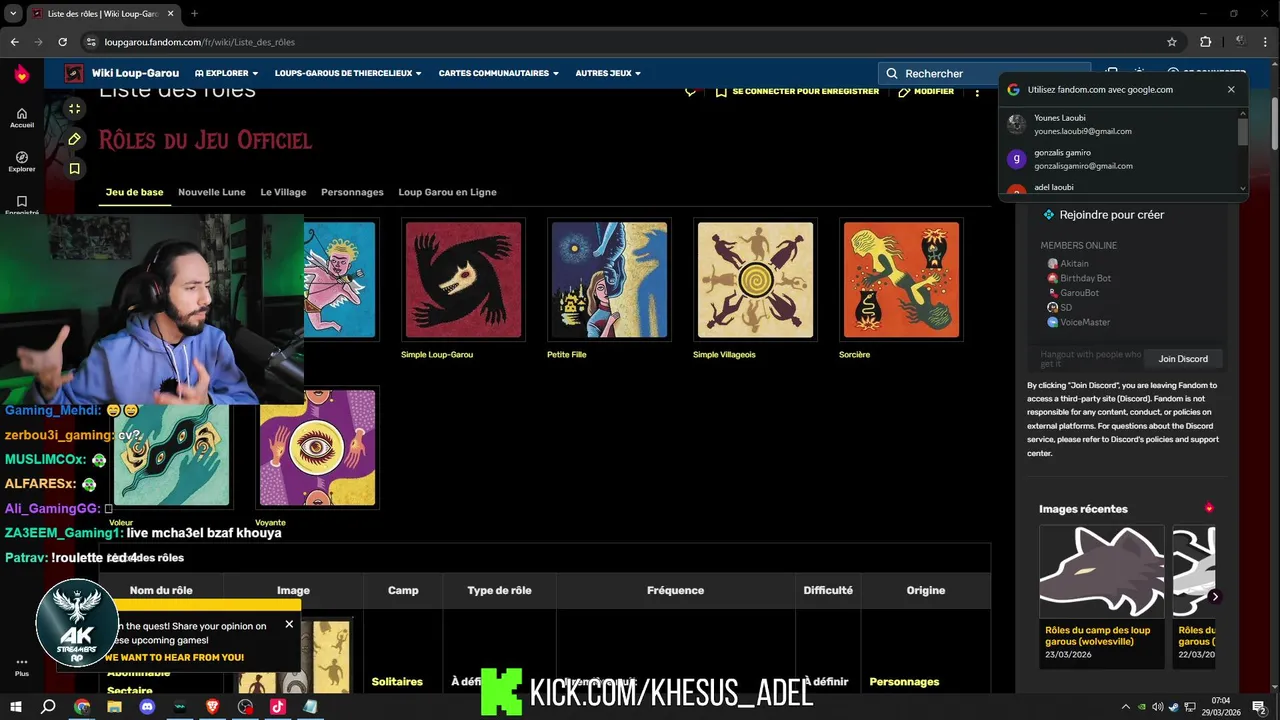Choose gonzalis gamiro Google account
The width and height of the screenshot is (1280, 720).
pos(1118,159)
